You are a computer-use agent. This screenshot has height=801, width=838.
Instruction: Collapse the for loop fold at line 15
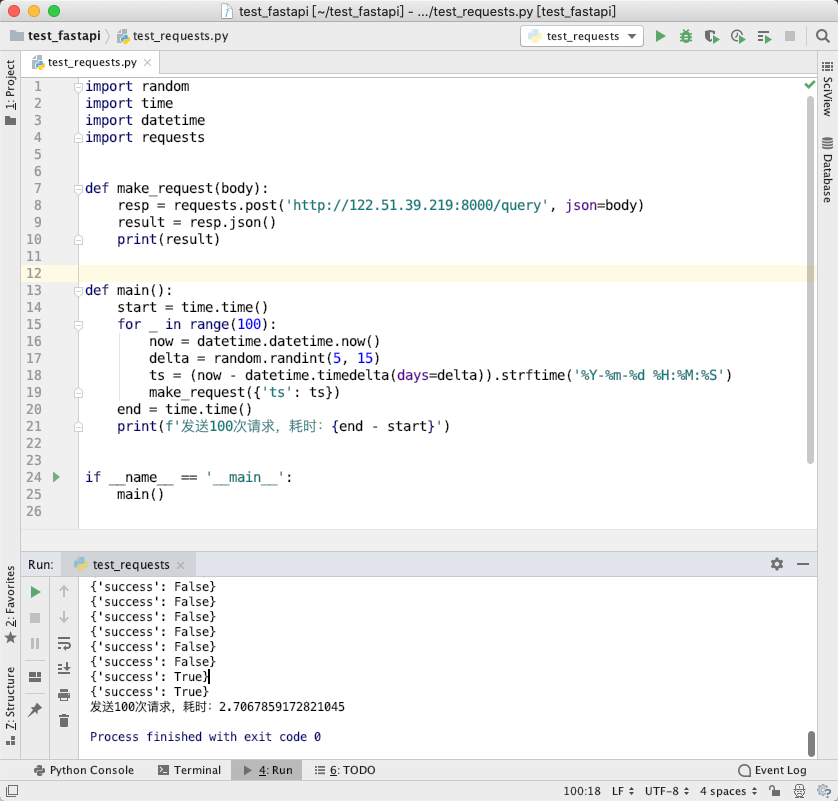78,325
